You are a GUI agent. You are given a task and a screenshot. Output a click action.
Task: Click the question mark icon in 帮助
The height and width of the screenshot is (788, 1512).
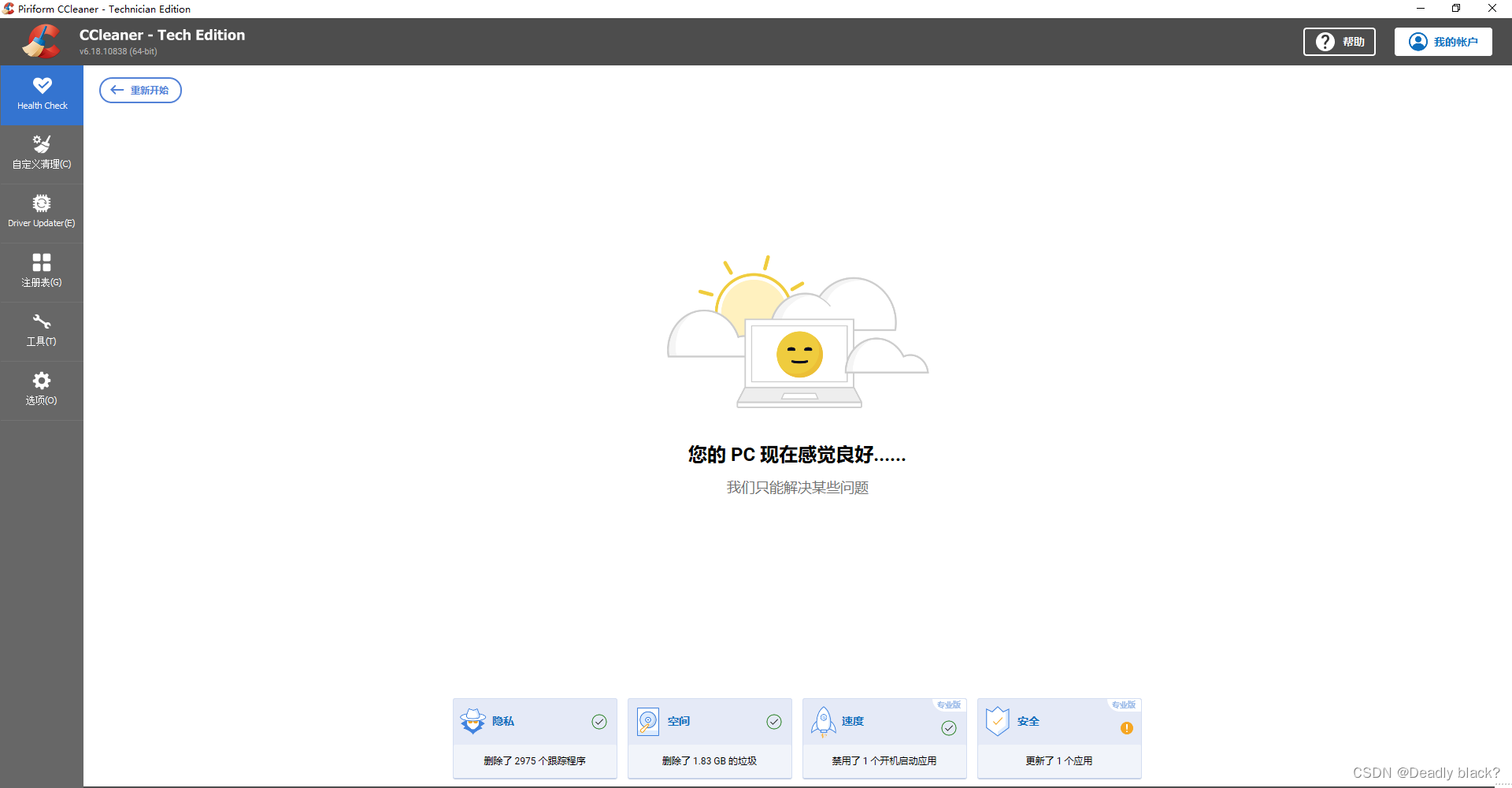point(1325,42)
